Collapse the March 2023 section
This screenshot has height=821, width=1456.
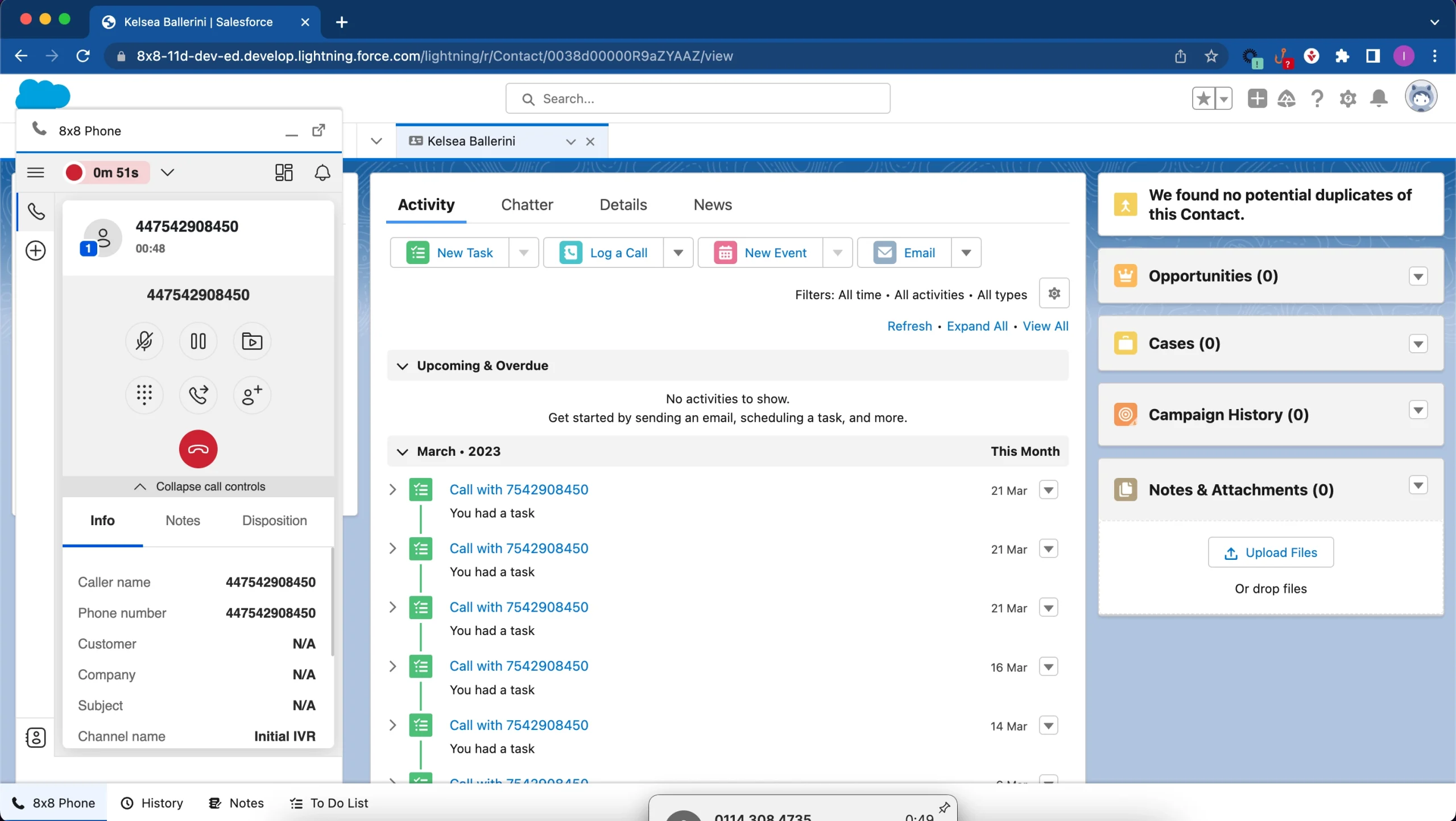[x=402, y=452]
